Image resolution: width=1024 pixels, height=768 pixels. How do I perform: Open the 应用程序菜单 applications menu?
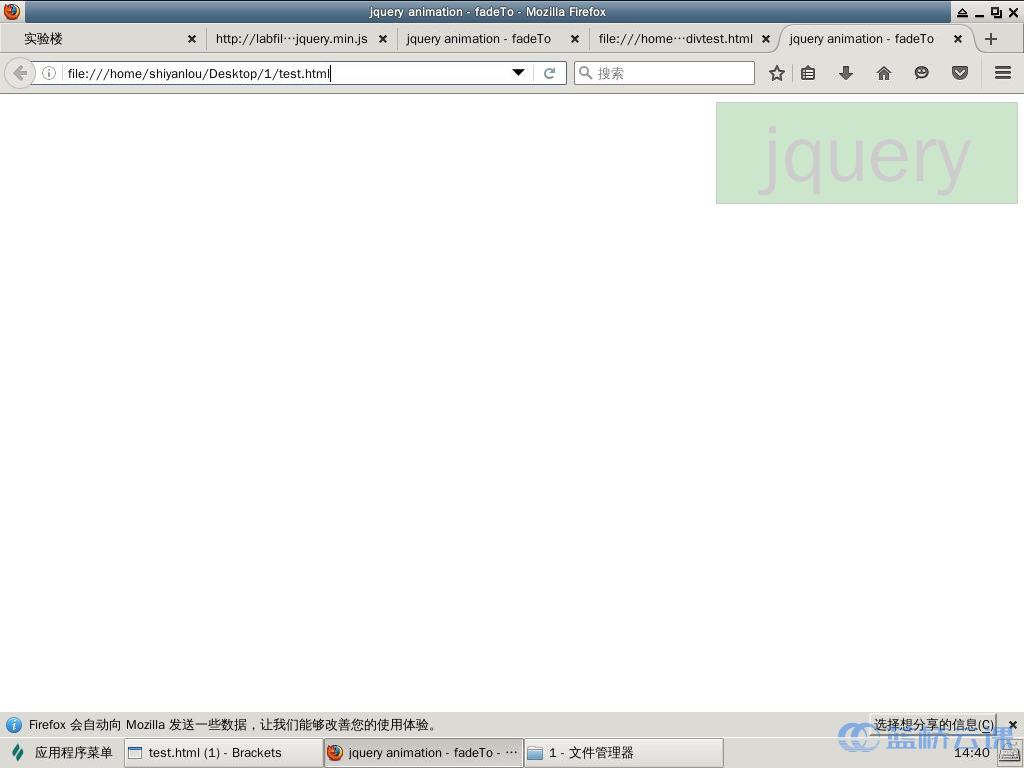click(x=62, y=753)
